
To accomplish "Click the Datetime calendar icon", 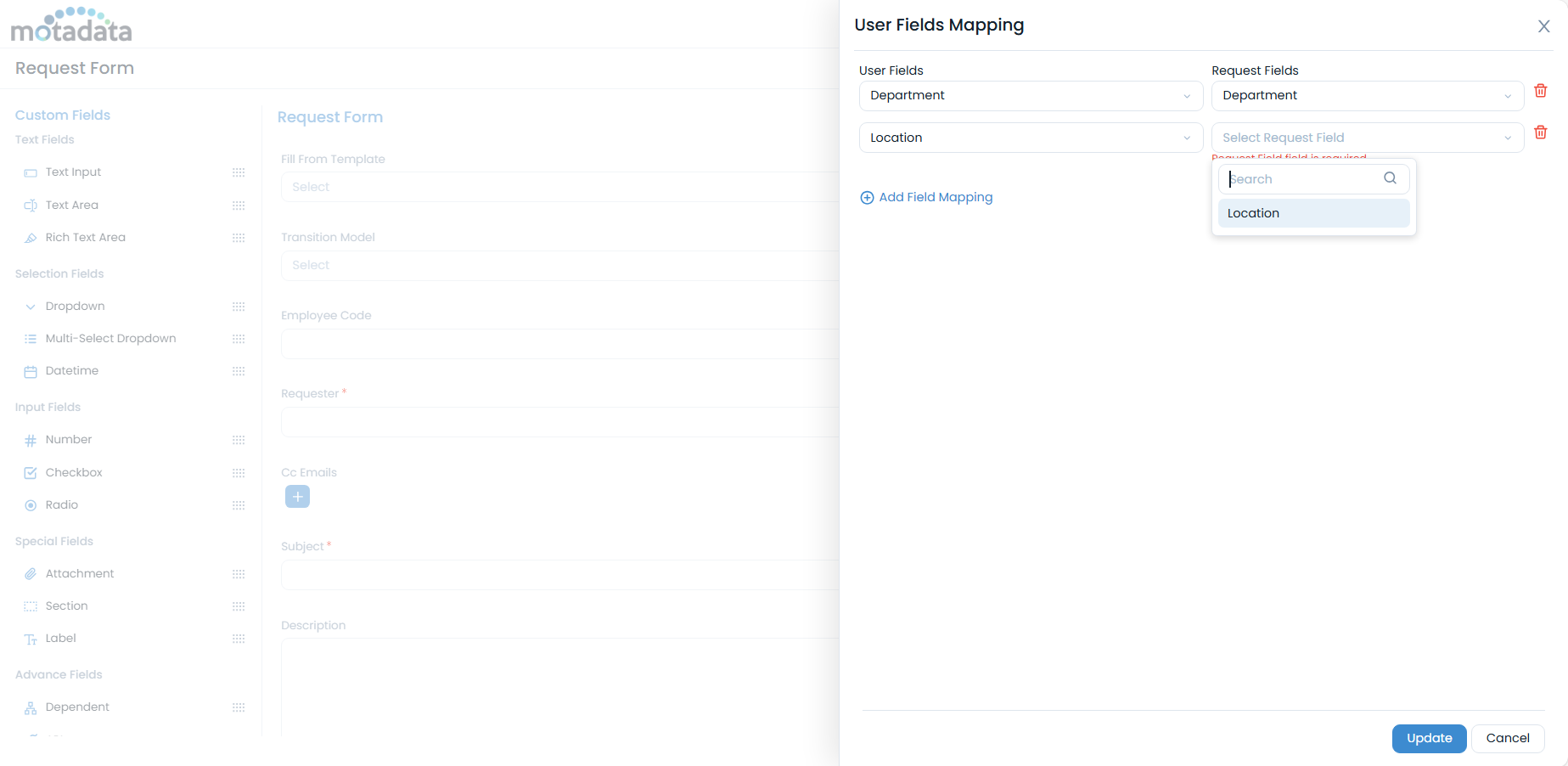I will (31, 372).
